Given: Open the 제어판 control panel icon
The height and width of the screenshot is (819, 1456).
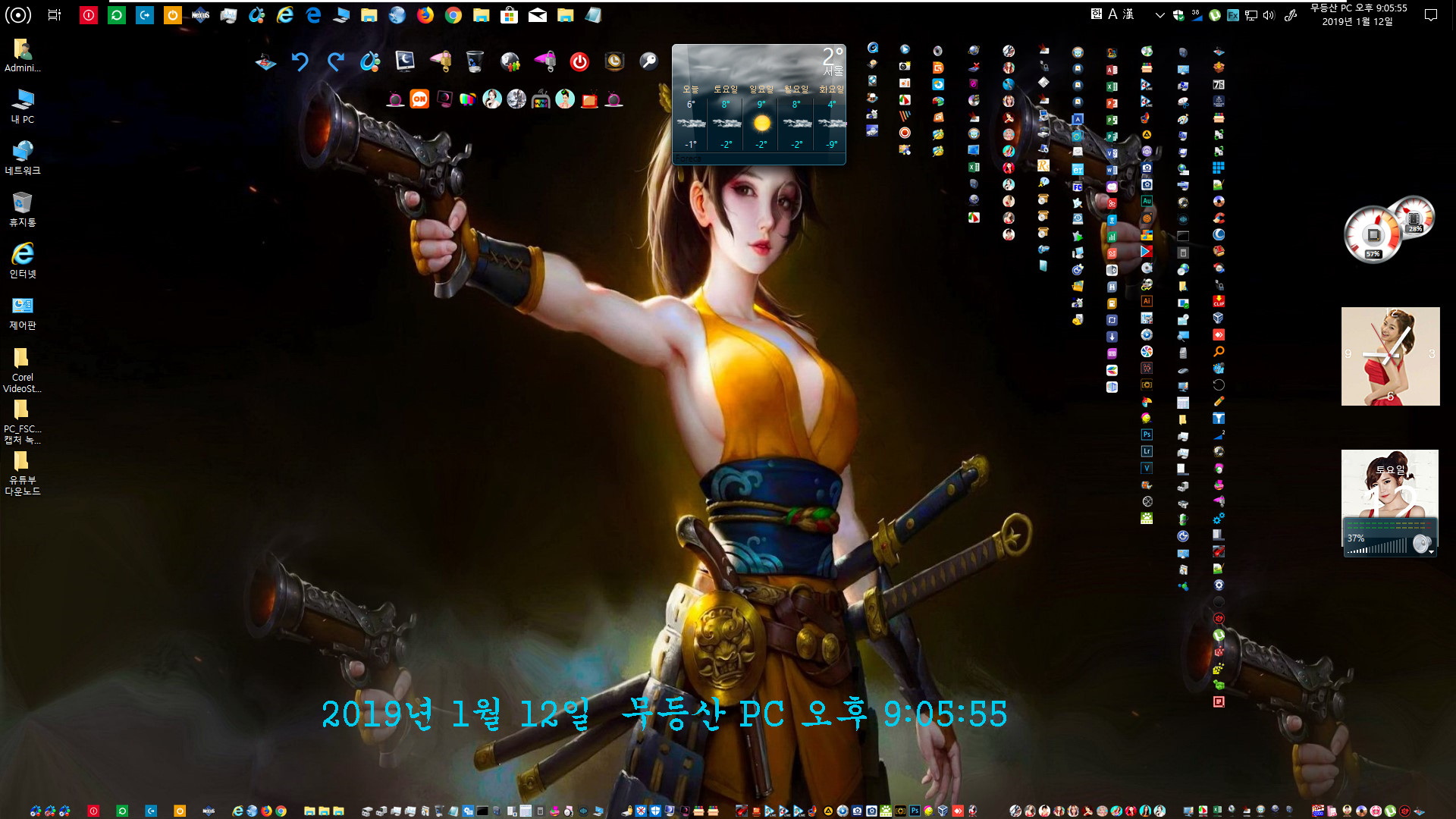Looking at the screenshot, I should [23, 313].
